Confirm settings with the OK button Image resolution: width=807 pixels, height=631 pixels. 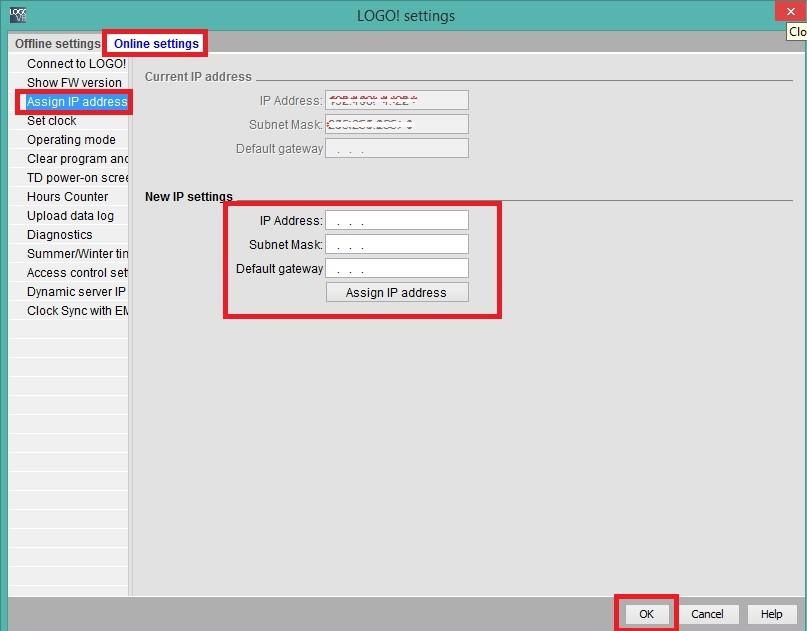pos(646,614)
